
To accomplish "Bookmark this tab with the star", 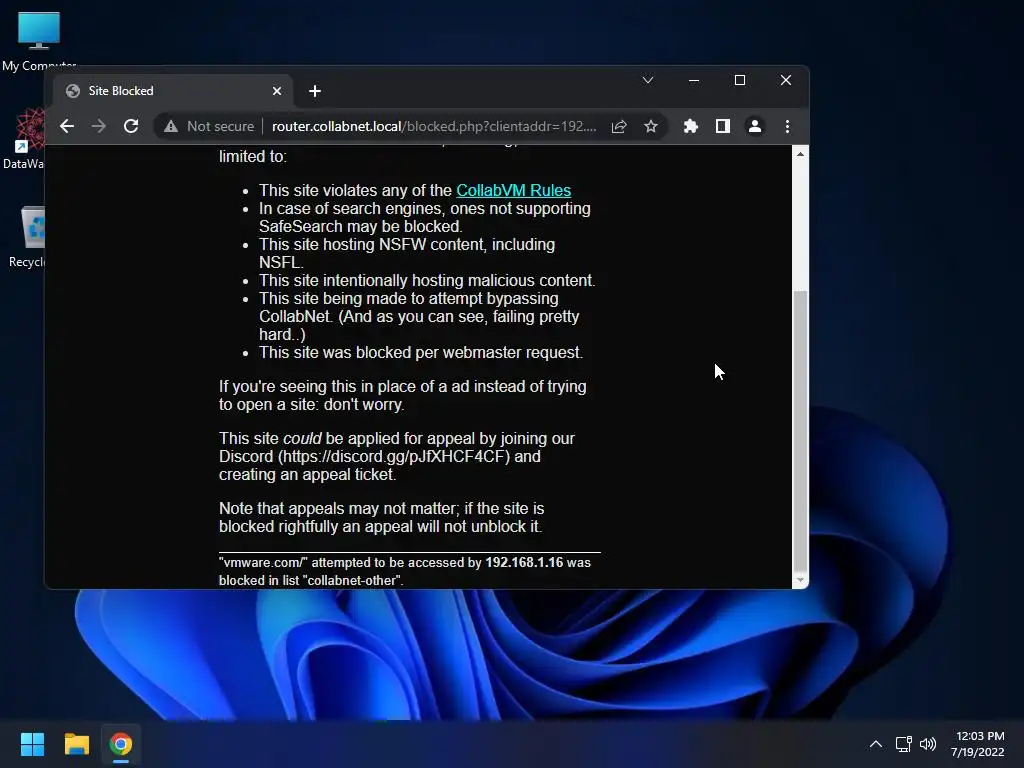I will 650,126.
